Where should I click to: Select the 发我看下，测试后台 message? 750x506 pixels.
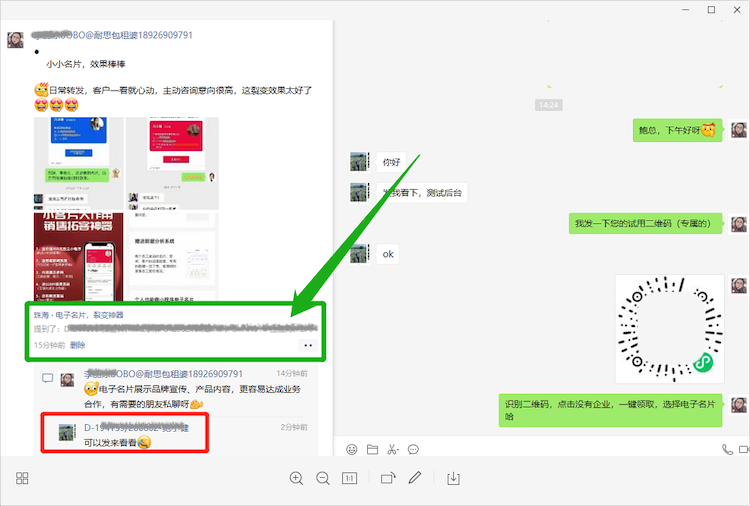[x=422, y=193]
